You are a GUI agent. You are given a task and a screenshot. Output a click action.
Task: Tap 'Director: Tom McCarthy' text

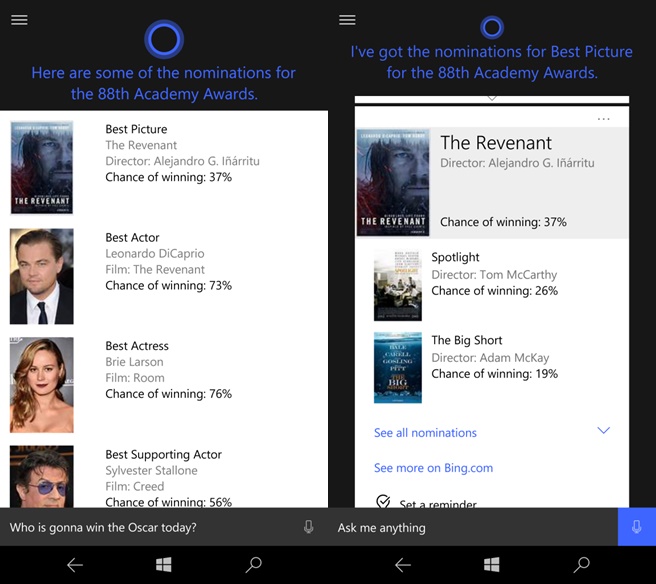click(x=494, y=275)
